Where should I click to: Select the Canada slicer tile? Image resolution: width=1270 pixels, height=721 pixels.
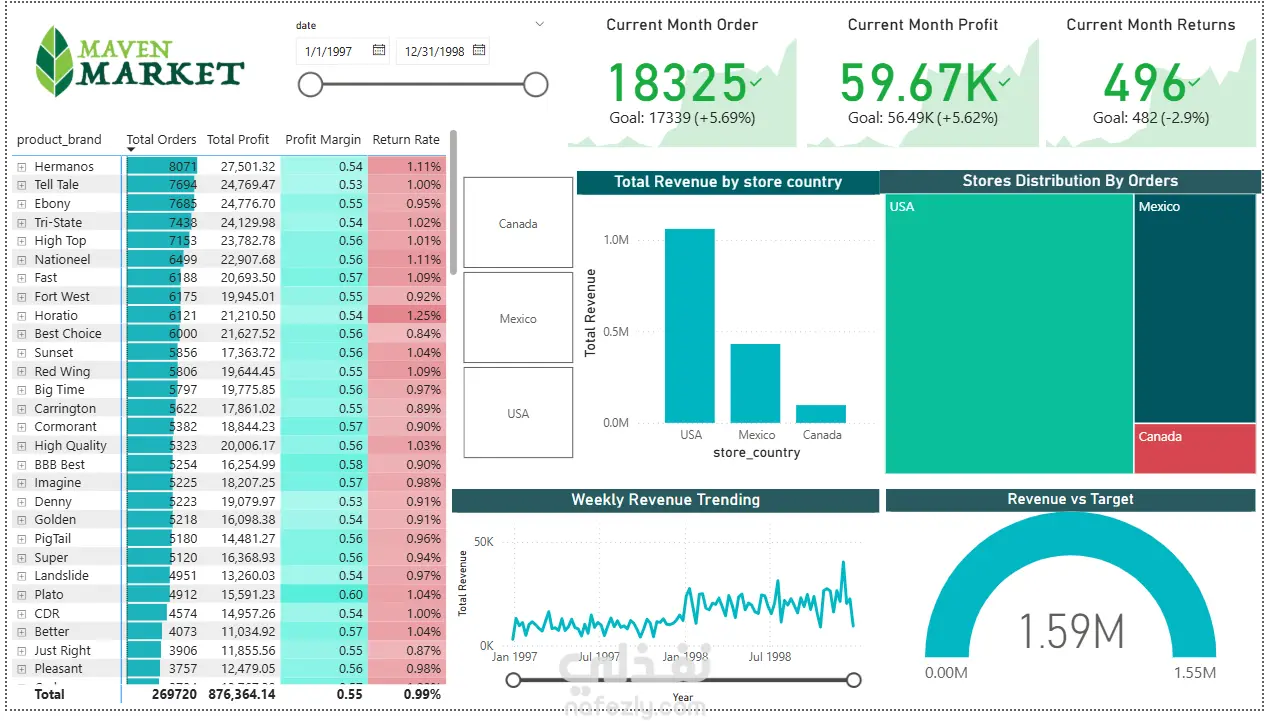click(x=518, y=223)
